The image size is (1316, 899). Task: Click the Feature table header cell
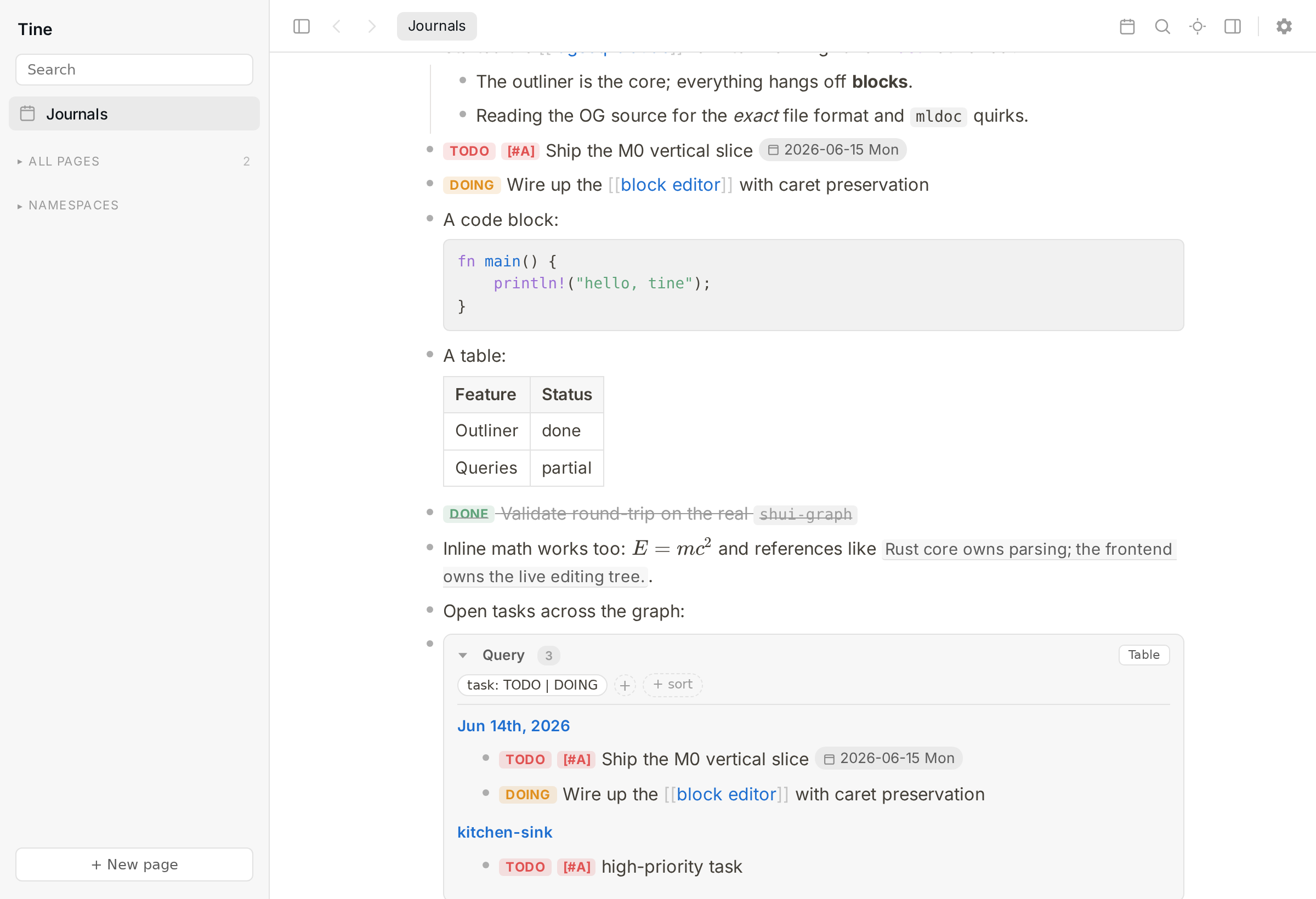coord(486,395)
